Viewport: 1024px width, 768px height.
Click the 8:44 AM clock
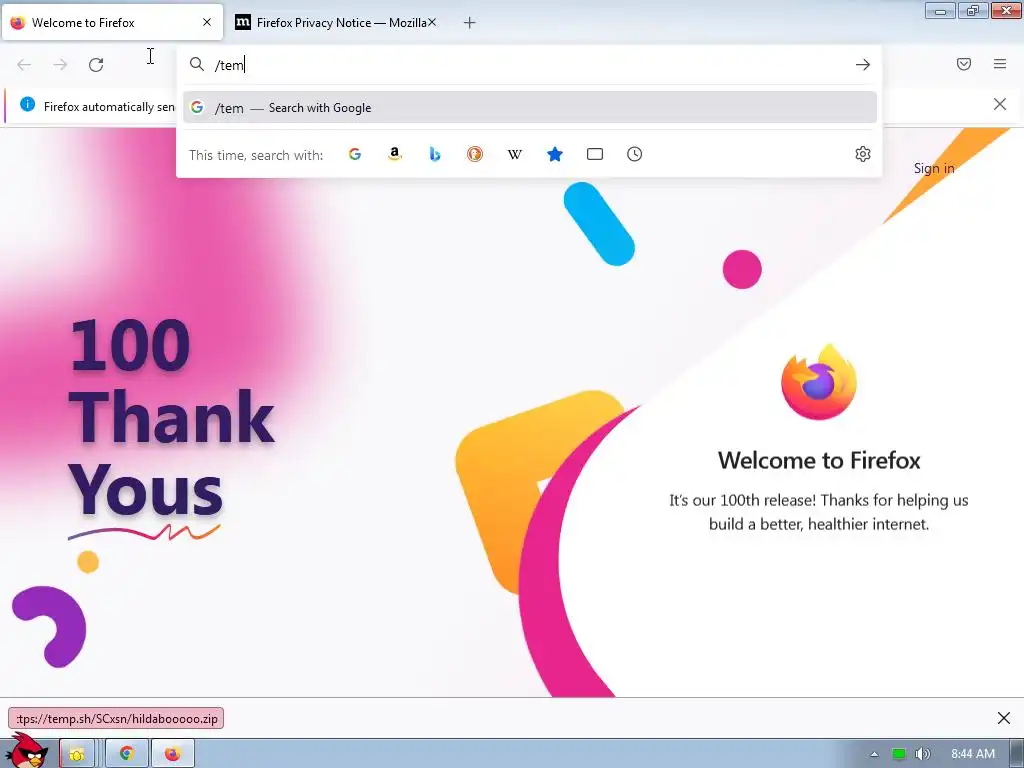pyautogui.click(x=972, y=754)
